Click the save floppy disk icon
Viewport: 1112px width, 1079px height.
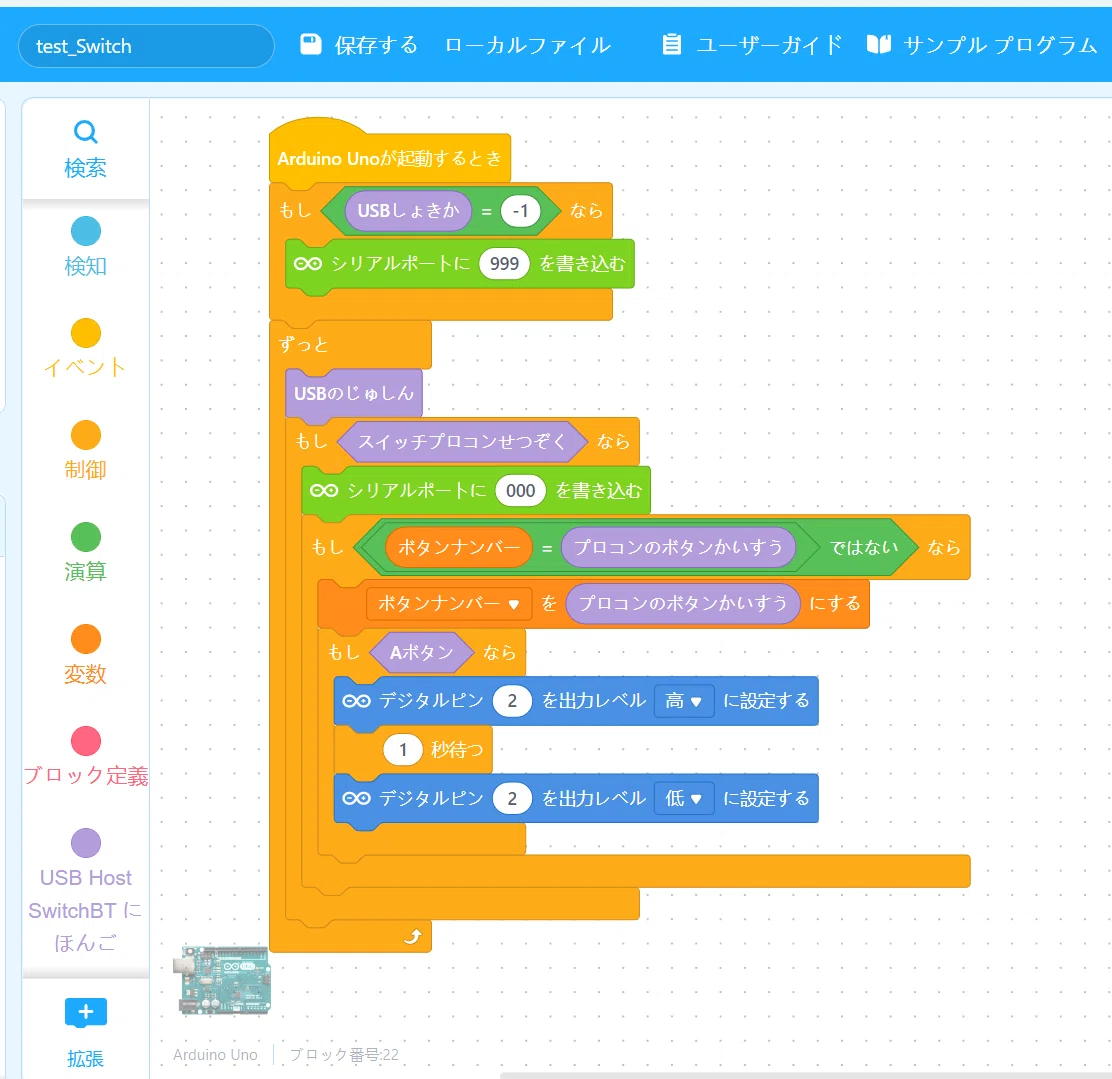(311, 45)
